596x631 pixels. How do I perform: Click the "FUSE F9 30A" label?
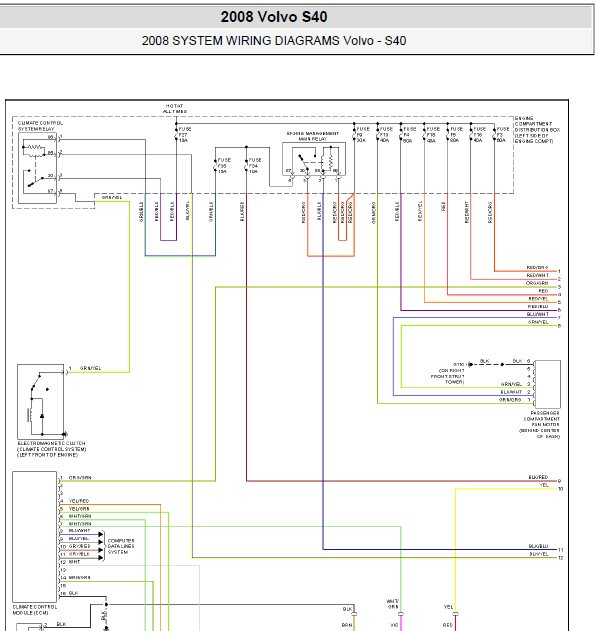(363, 134)
